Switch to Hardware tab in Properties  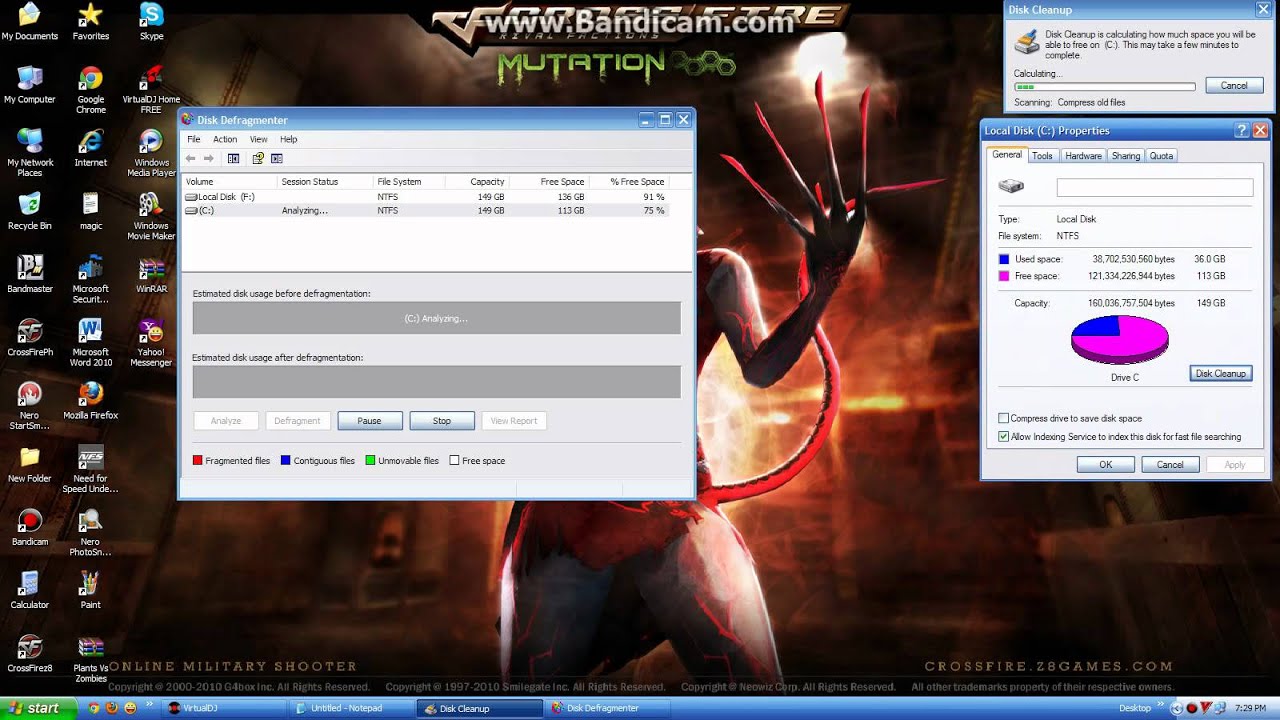coord(1083,156)
